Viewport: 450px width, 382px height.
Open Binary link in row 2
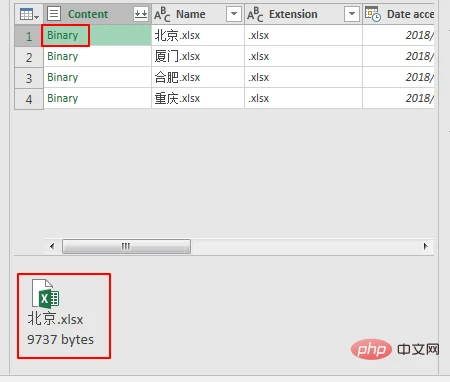(63, 56)
